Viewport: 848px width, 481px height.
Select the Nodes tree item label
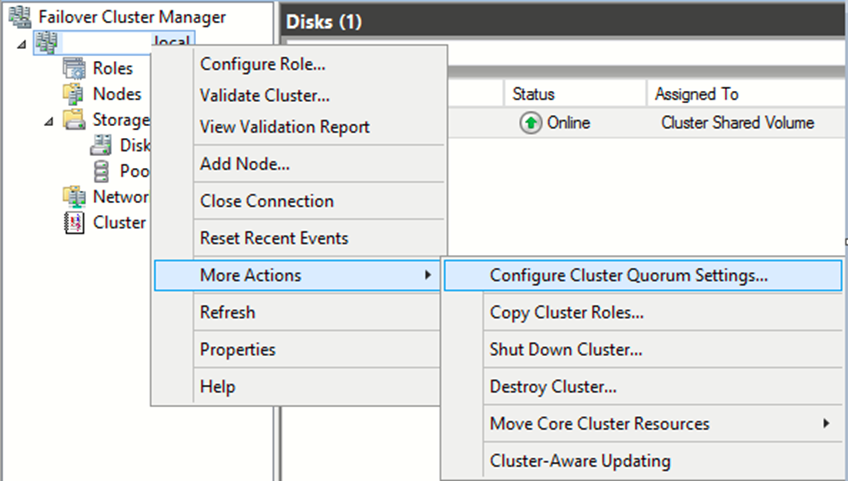tap(117, 94)
